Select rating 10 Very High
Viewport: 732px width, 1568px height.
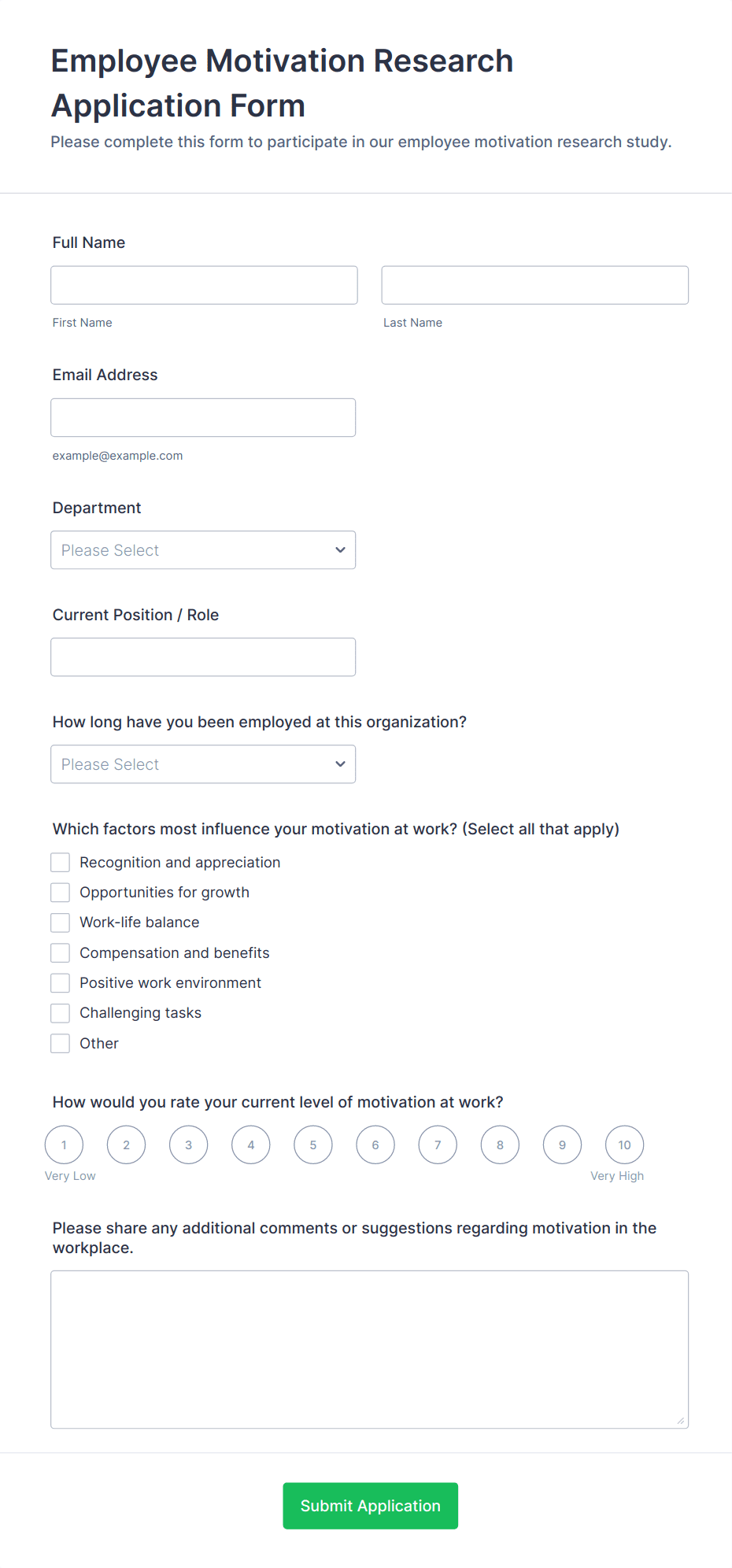623,1145
